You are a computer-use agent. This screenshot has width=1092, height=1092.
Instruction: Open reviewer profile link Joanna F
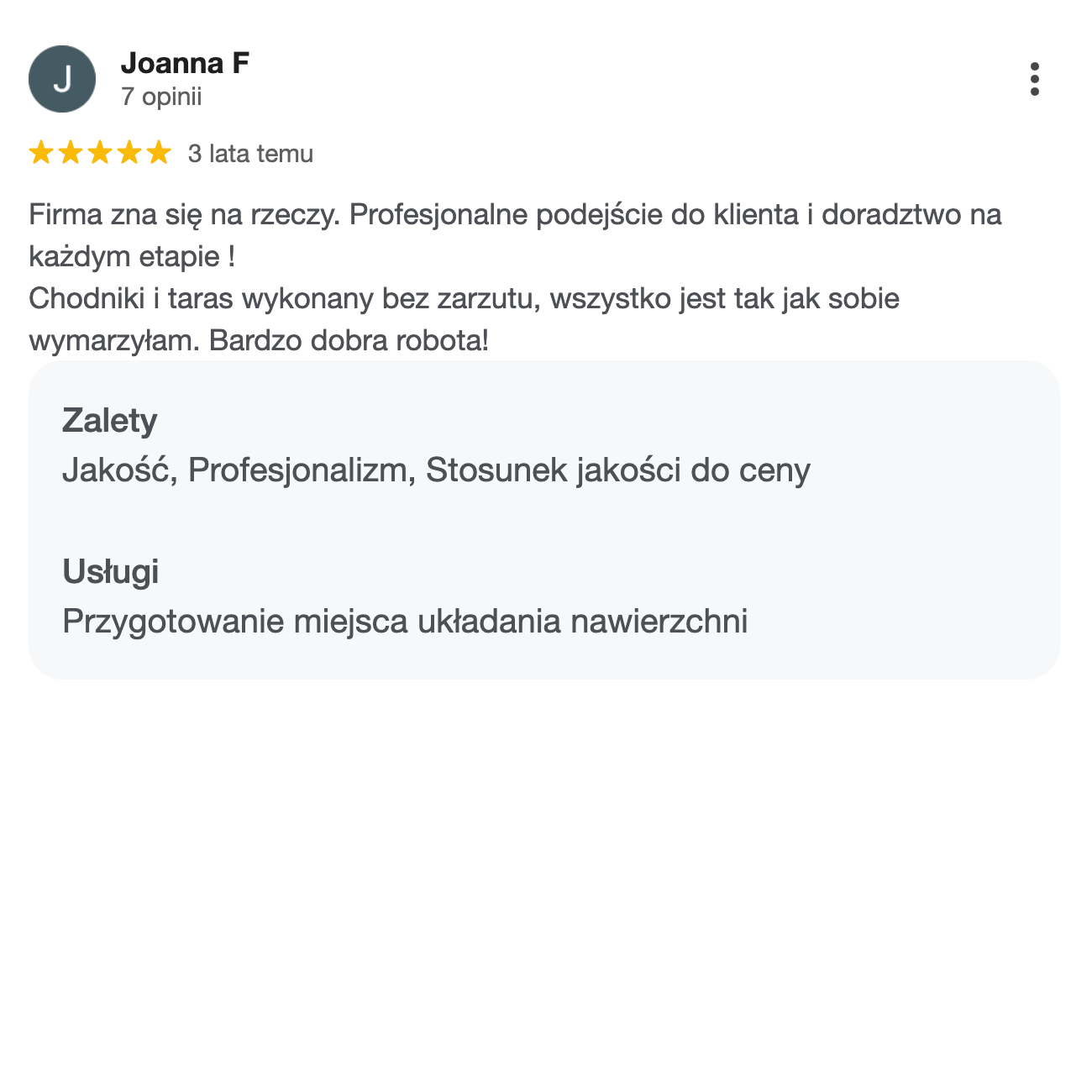[185, 63]
